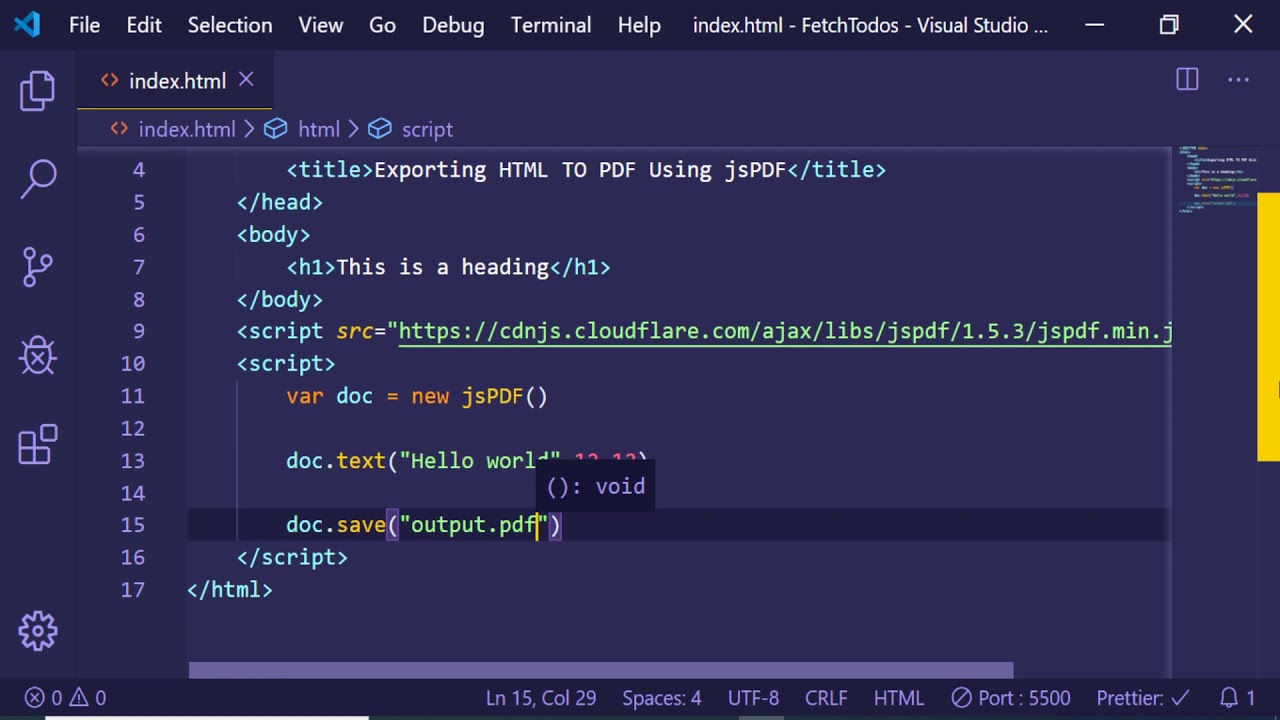Open the More Actions ellipsis menu
Image resolution: width=1280 pixels, height=720 pixels.
[x=1238, y=81]
